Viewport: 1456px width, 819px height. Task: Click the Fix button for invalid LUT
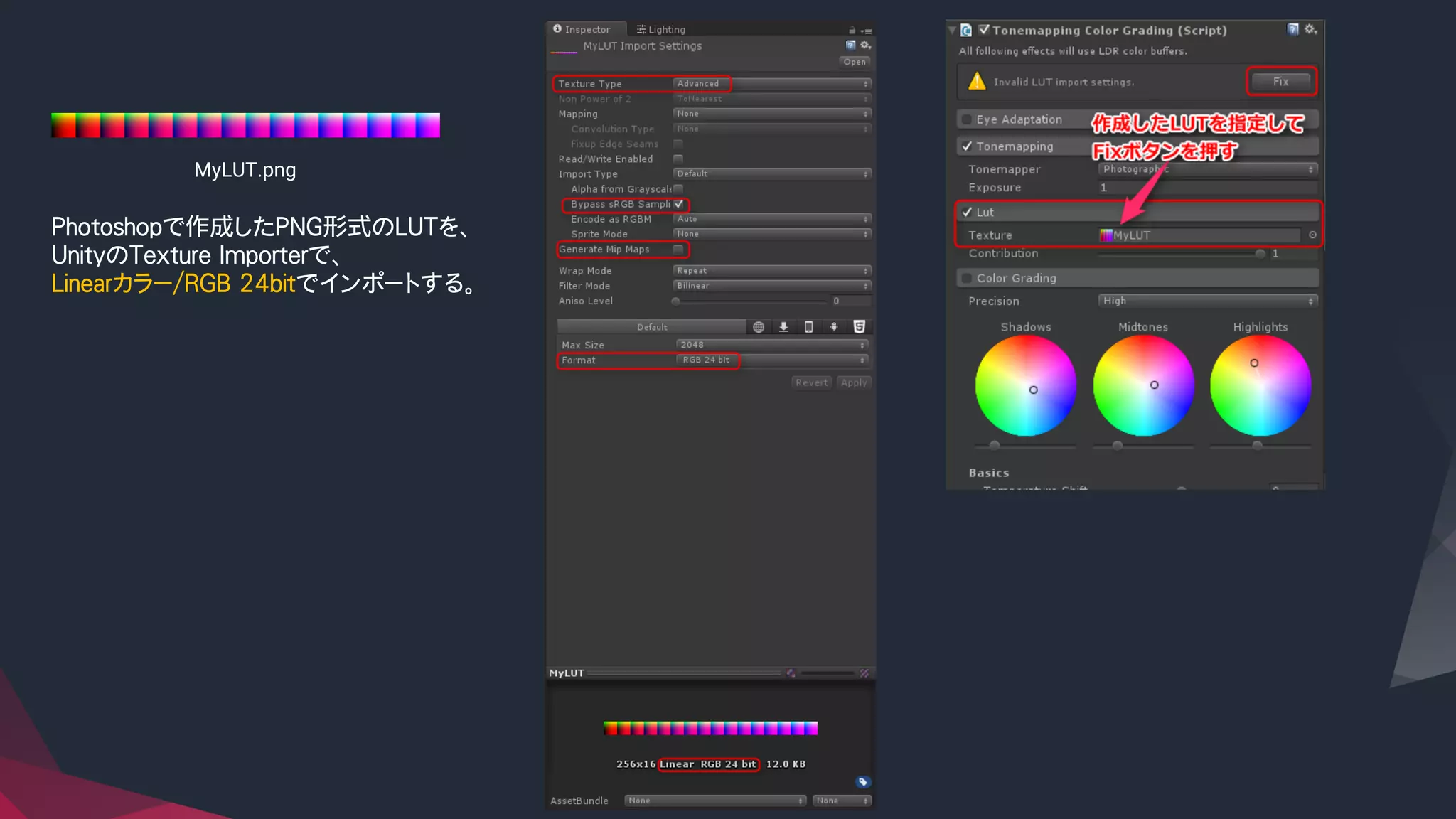(x=1281, y=82)
